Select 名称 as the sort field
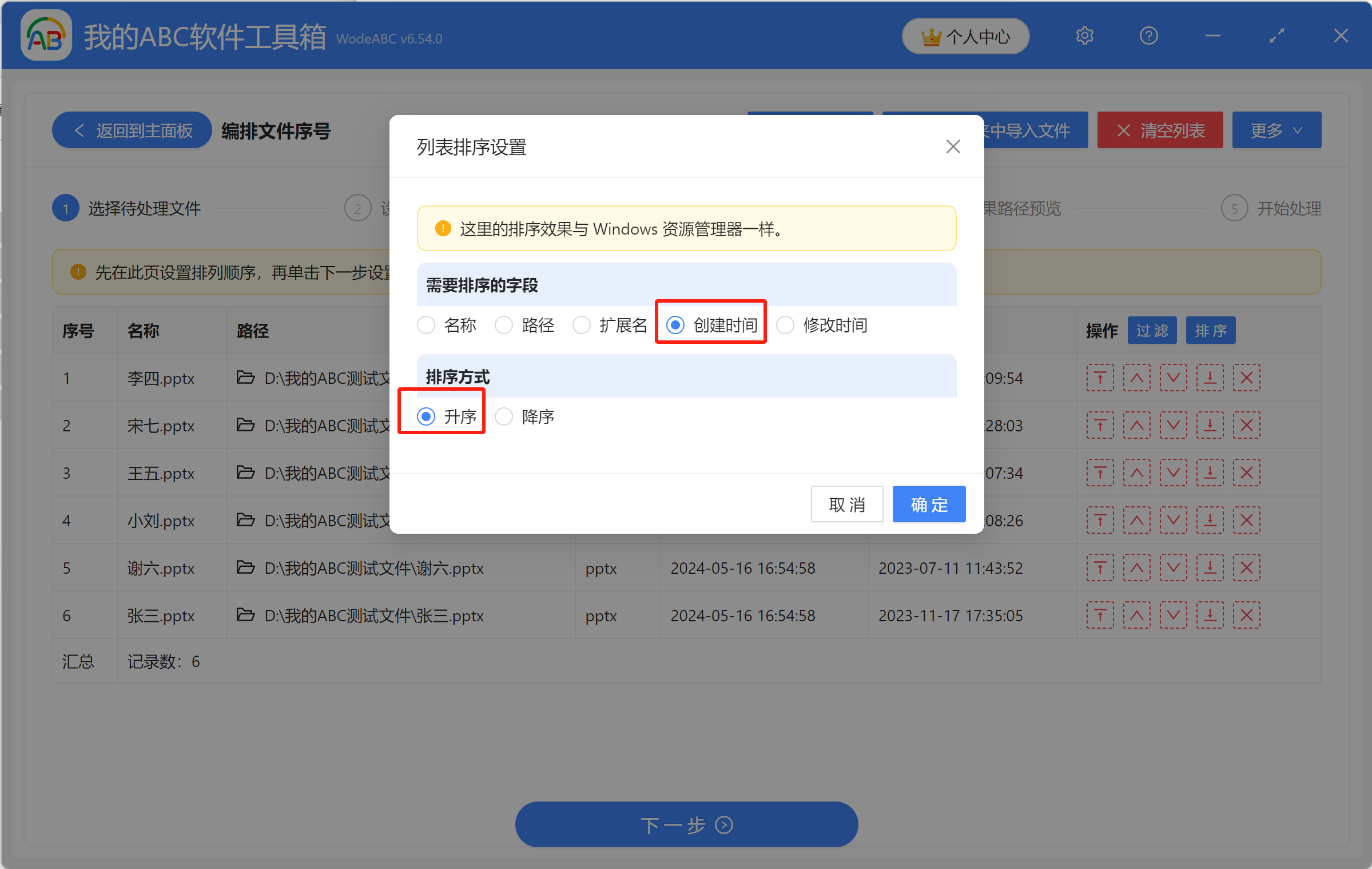 pyautogui.click(x=426, y=326)
